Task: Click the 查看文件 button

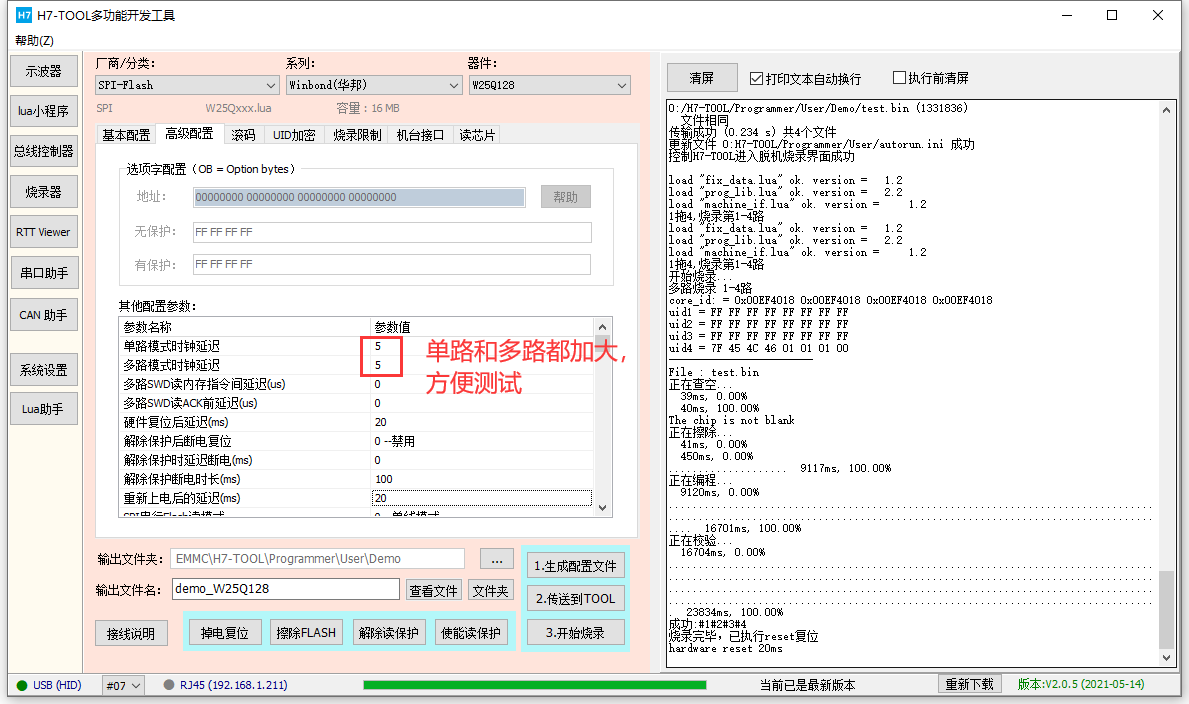Action: tap(434, 590)
